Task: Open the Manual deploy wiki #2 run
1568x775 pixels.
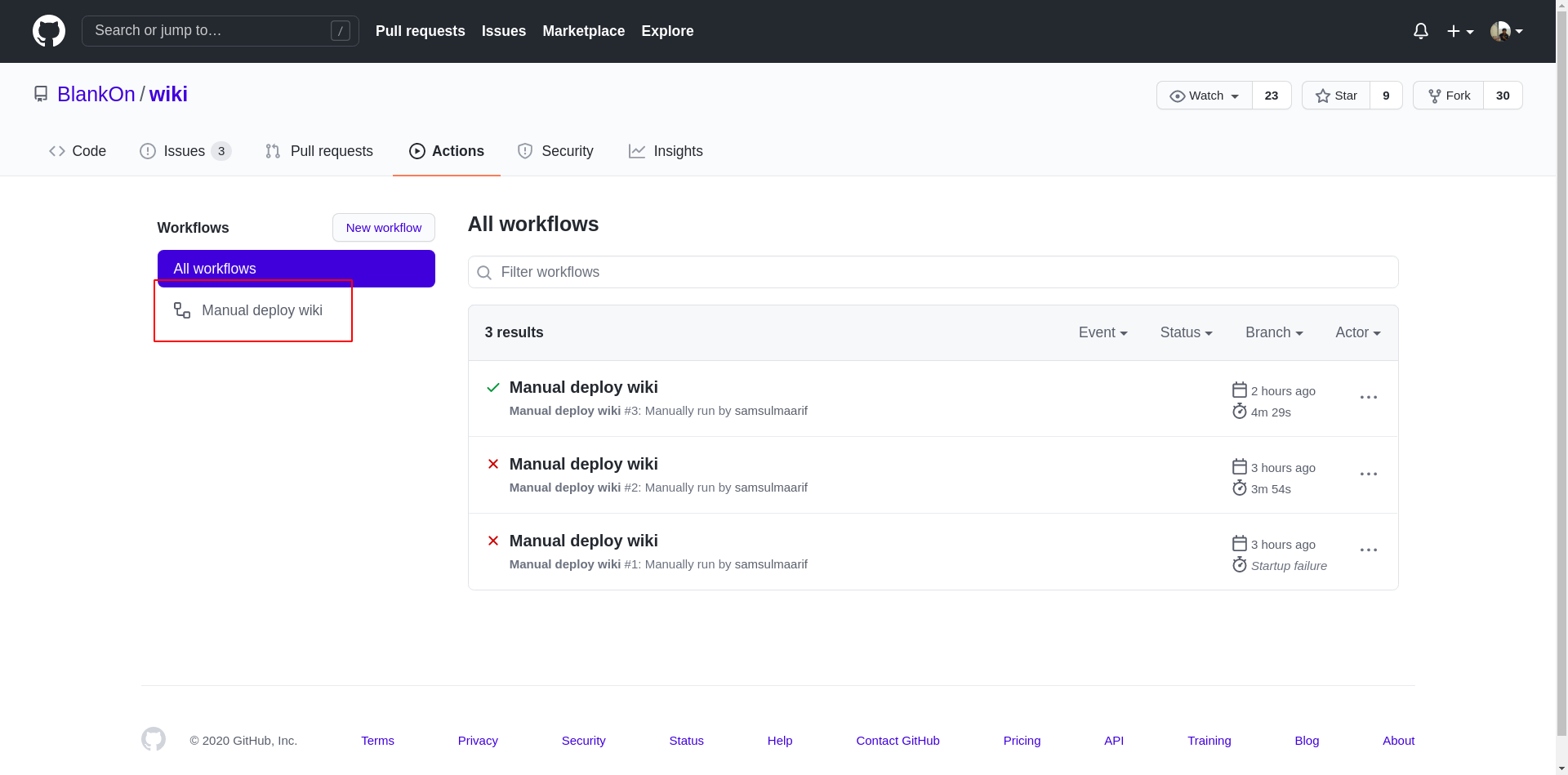Action: click(x=584, y=464)
